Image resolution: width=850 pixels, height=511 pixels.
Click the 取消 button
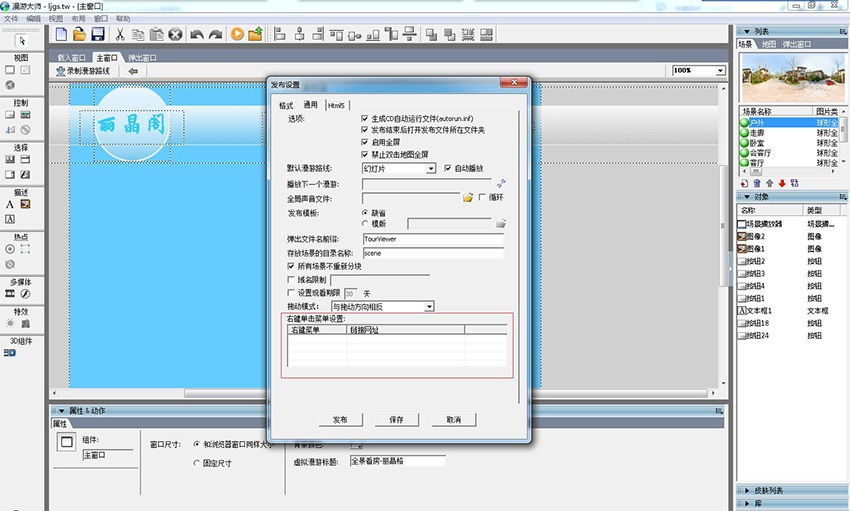click(x=454, y=419)
